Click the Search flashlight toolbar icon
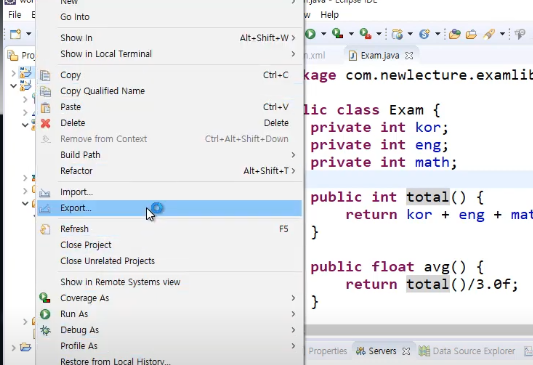The image size is (533, 365). [x=489, y=34]
